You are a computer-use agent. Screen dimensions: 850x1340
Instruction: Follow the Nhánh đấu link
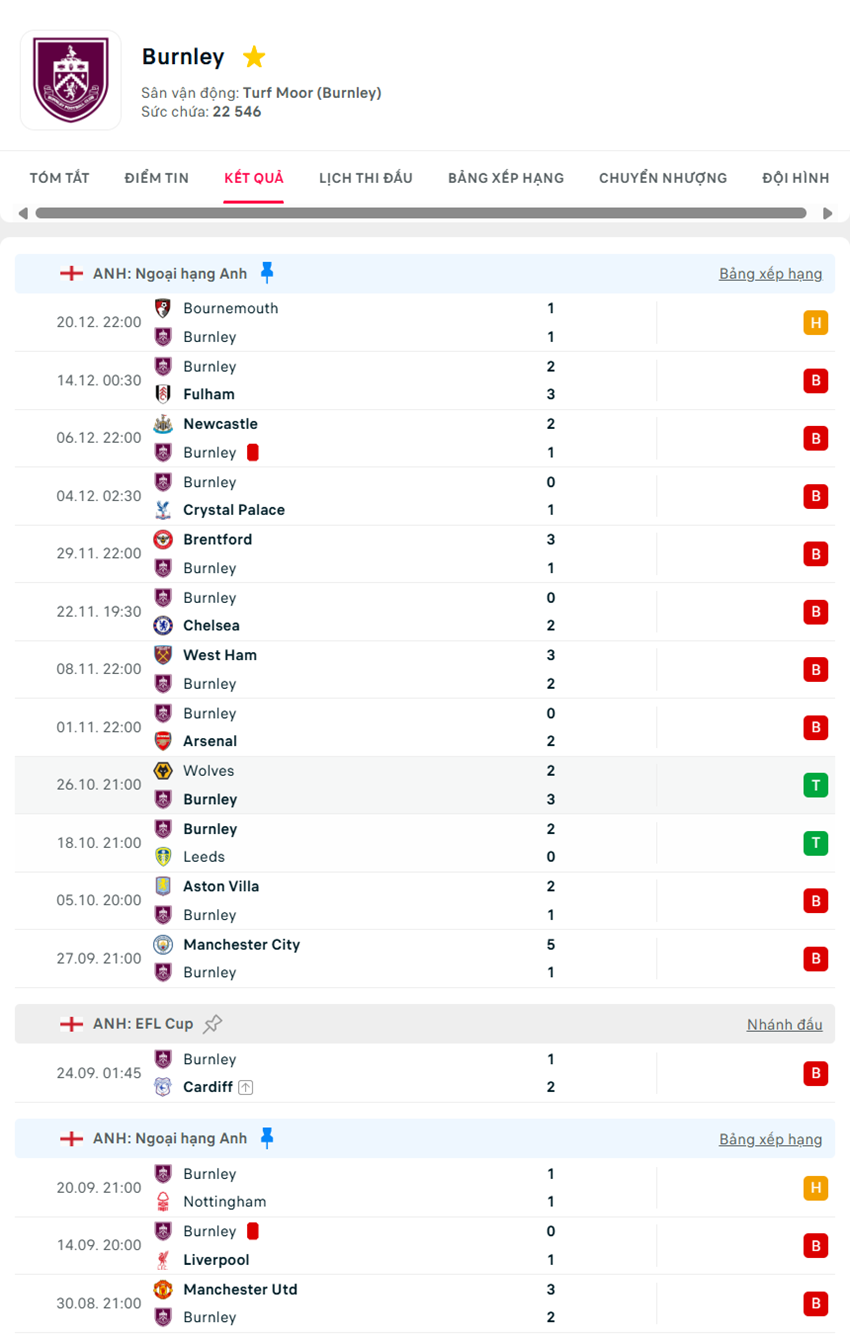point(784,1023)
